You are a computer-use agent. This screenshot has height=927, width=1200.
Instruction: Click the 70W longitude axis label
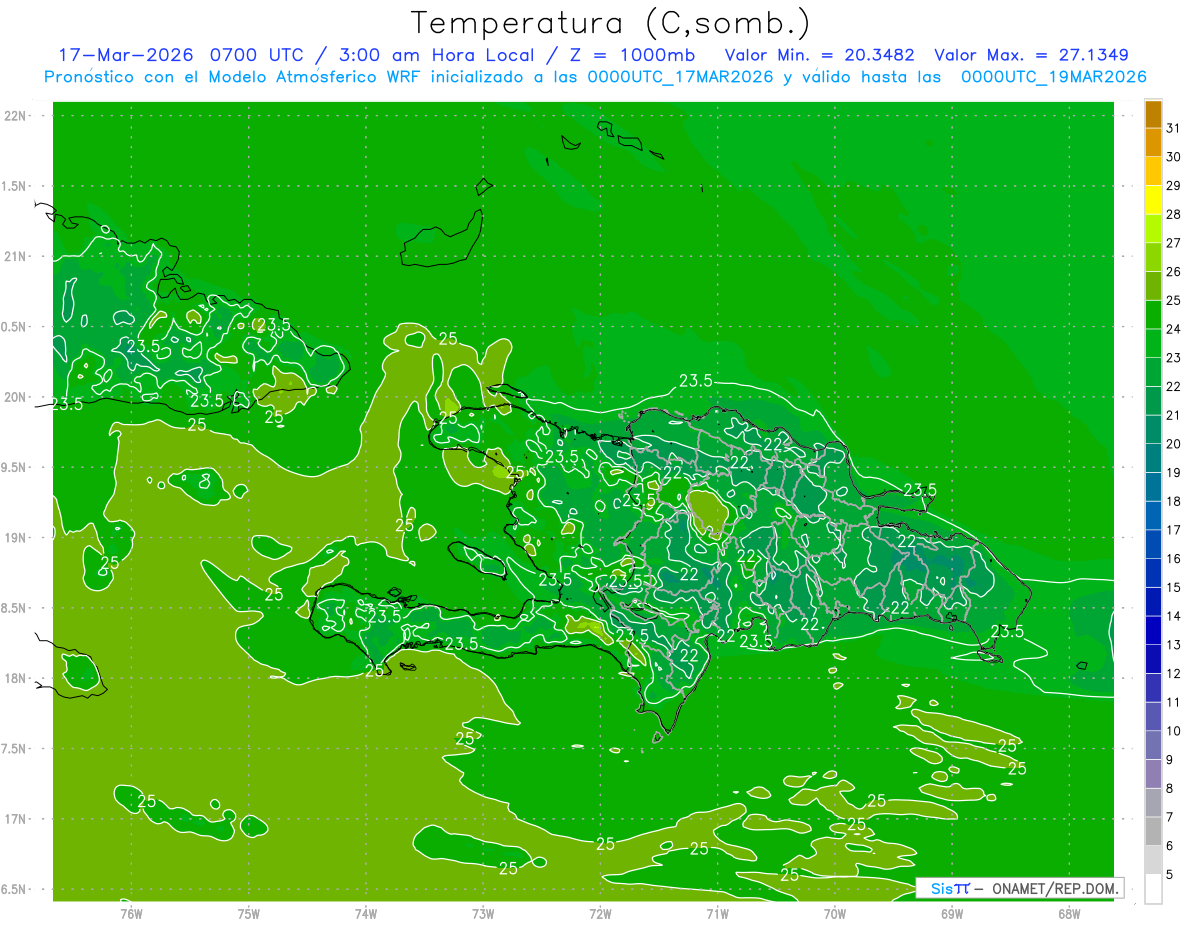point(835,913)
